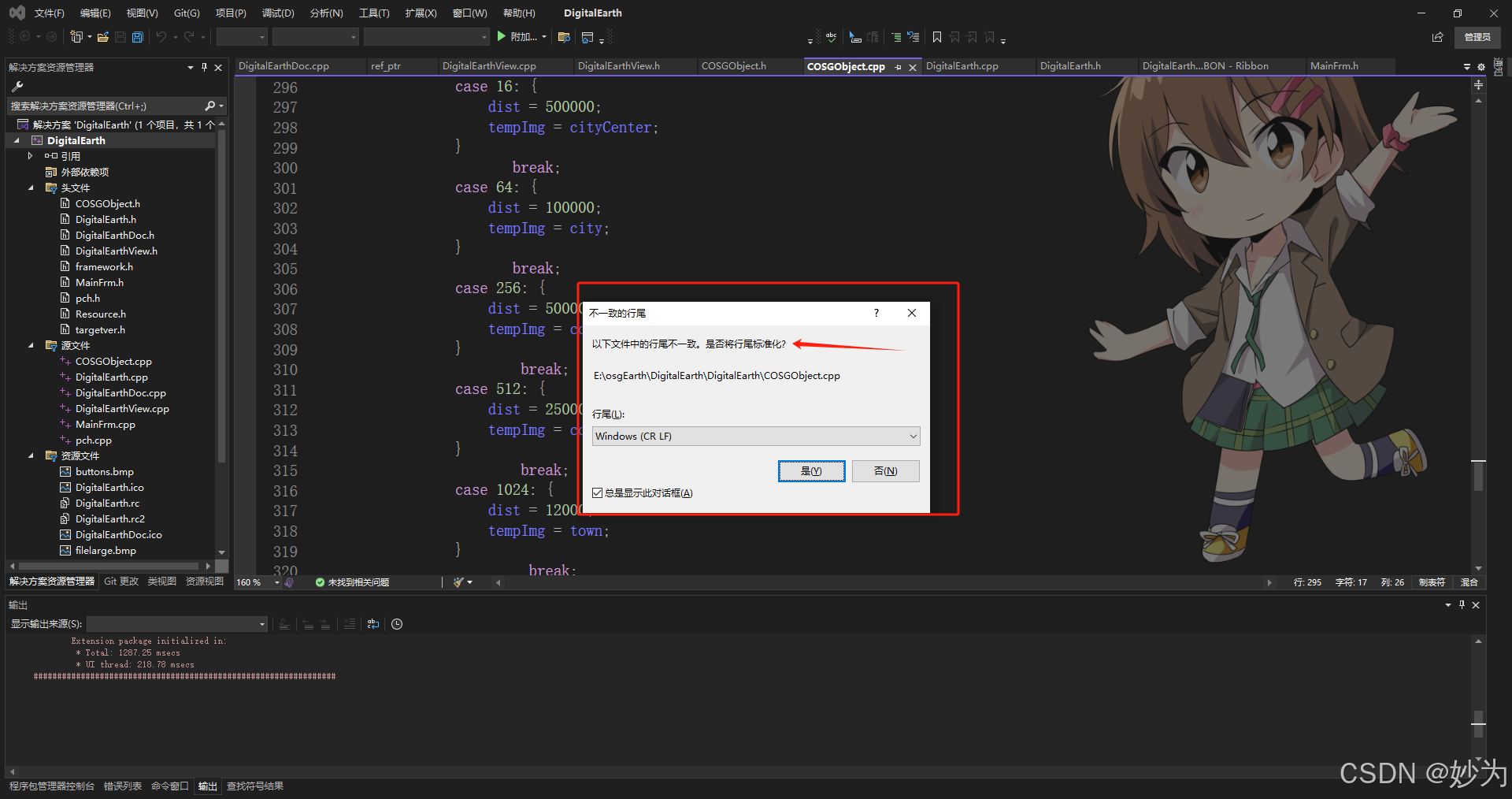Select DigitalEarth.rc in resource files
This screenshot has height=799, width=1512.
pos(107,503)
